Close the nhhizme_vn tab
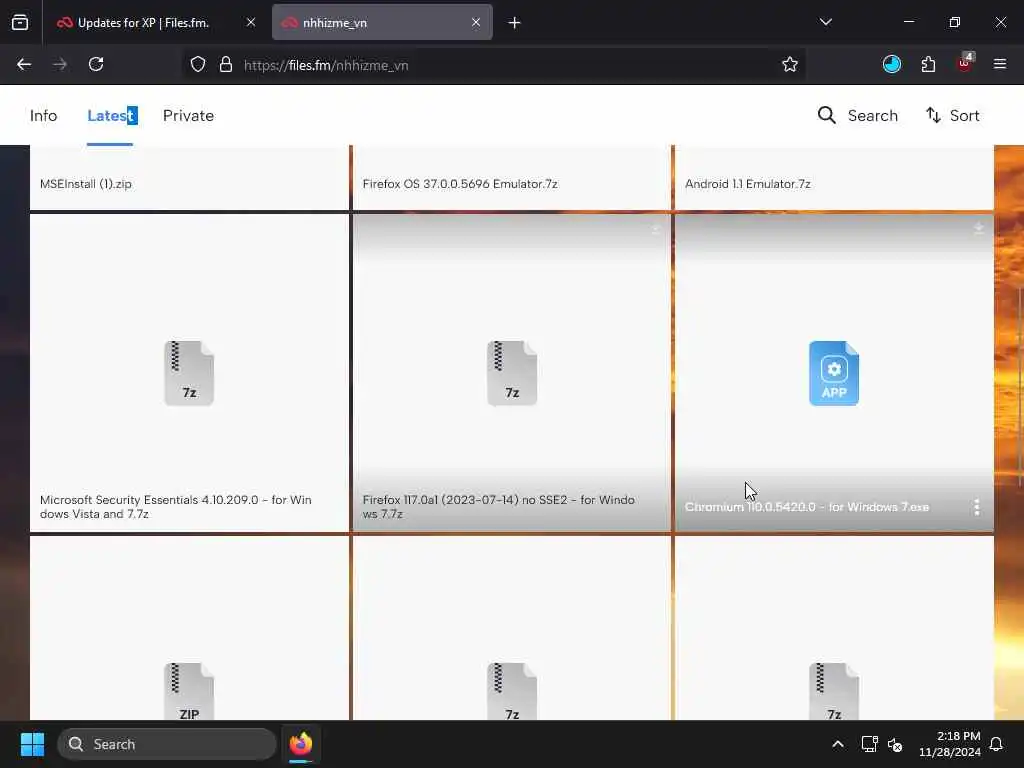This screenshot has height=768, width=1024. point(476,22)
